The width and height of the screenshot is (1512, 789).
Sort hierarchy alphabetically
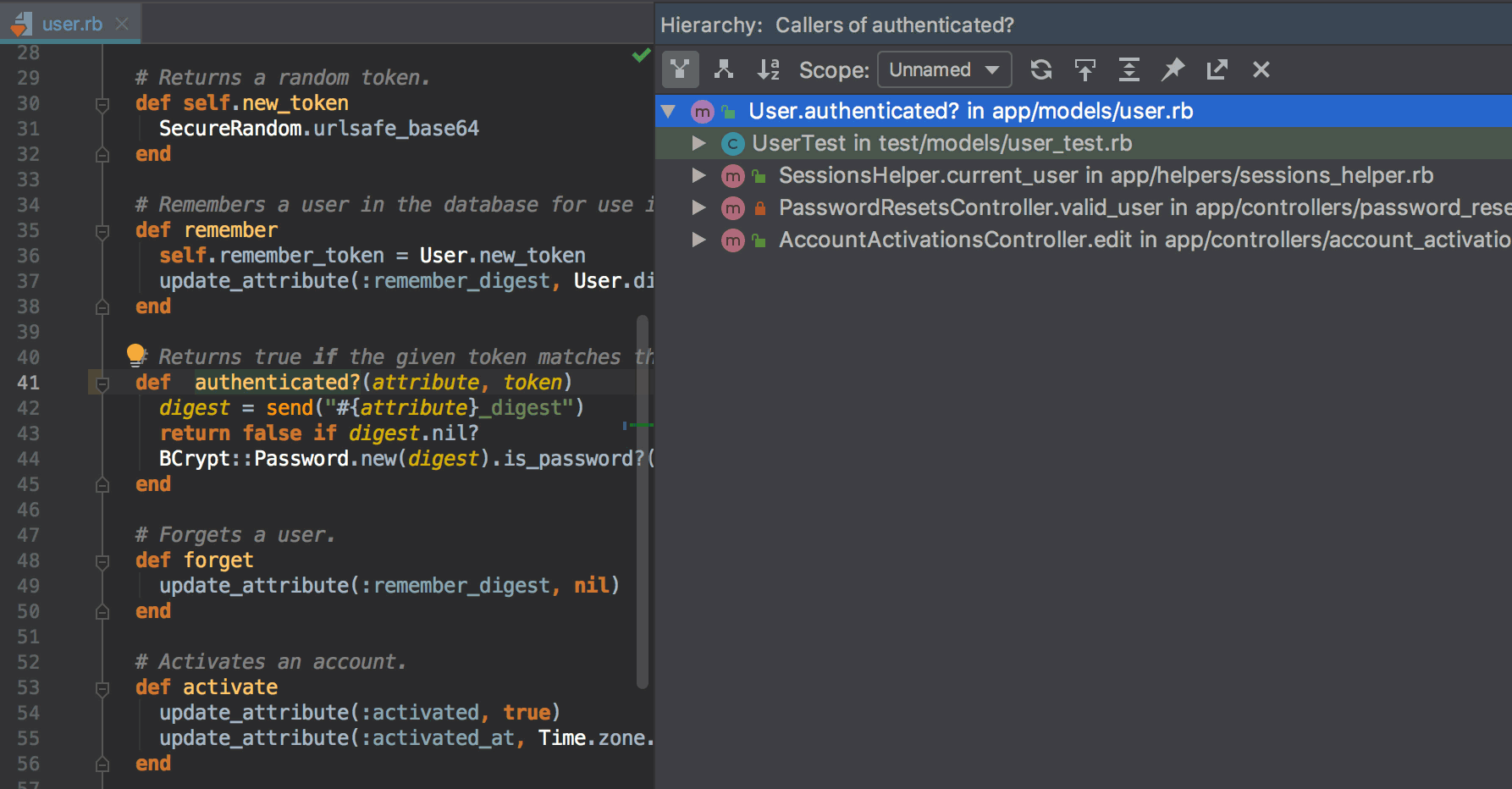769,69
